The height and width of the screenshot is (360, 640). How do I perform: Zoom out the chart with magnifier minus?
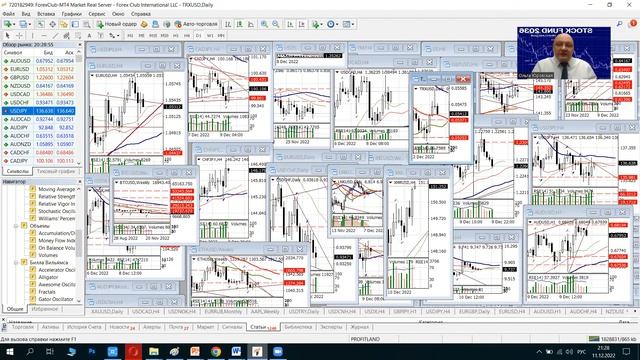276,24
